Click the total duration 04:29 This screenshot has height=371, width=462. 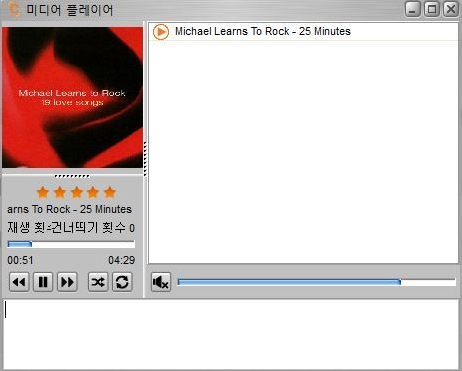122,260
